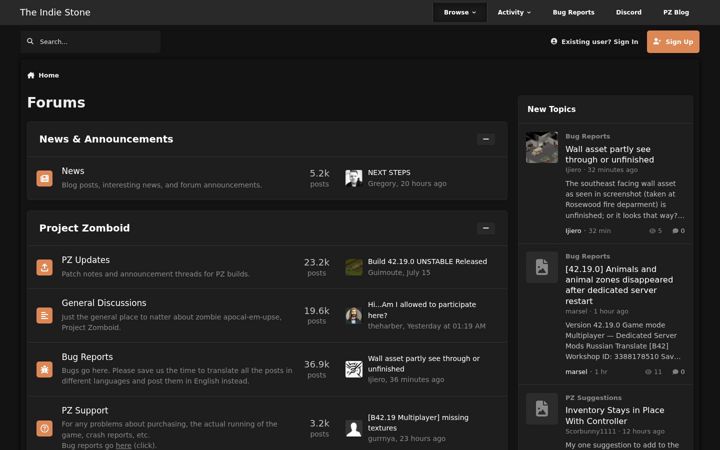Open the General Discussions forum

point(104,303)
